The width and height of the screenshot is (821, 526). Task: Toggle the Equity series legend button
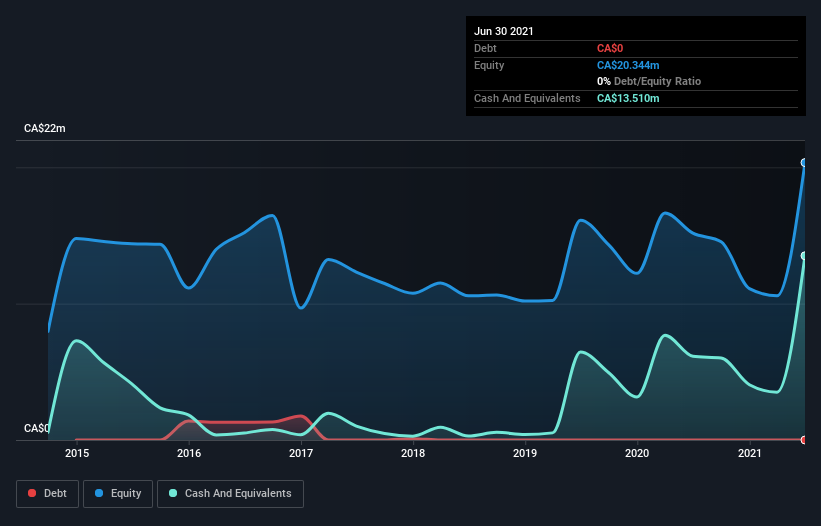tap(118, 494)
